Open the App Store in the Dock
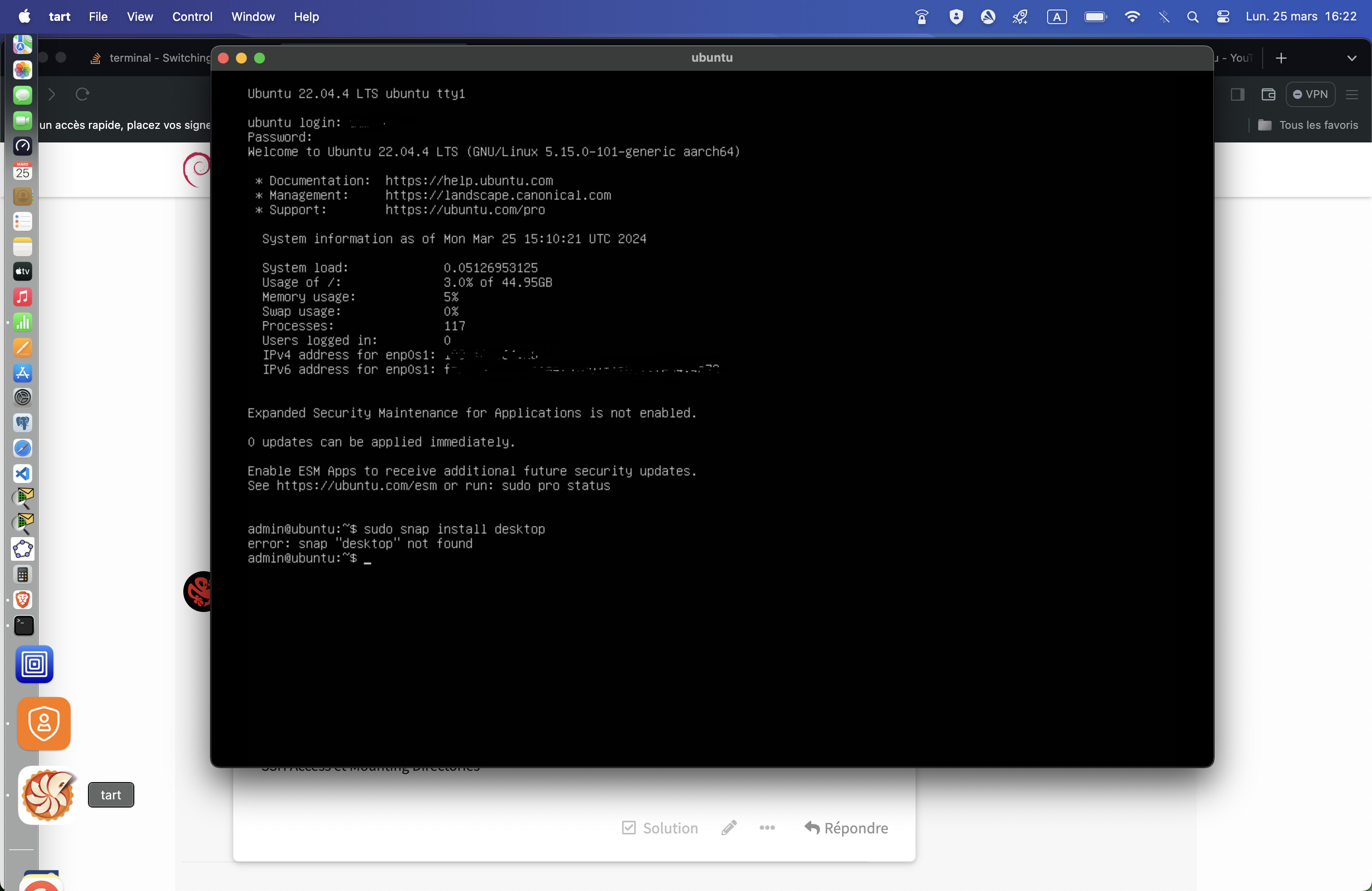 23,373
